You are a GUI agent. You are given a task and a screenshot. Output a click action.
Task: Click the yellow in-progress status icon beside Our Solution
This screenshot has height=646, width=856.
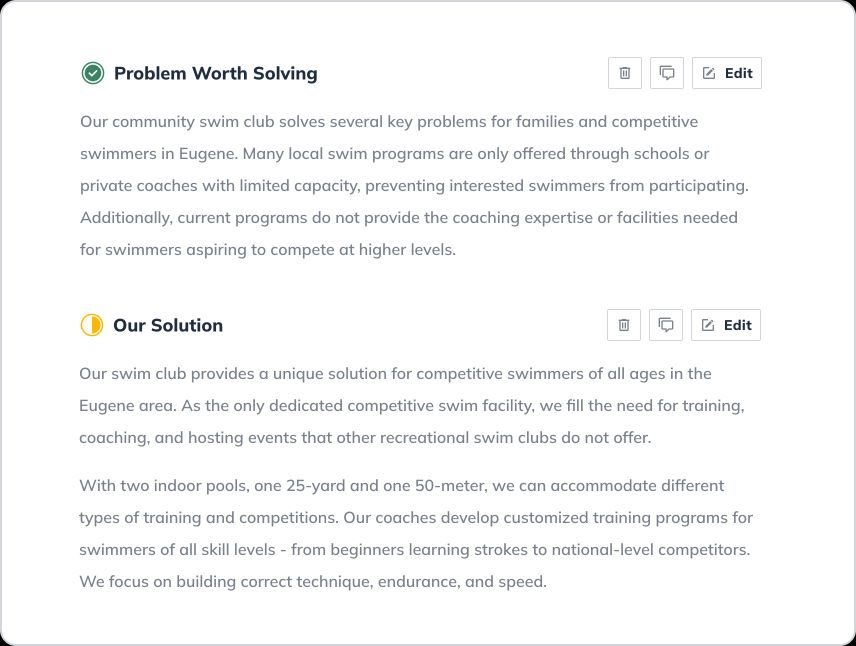pyautogui.click(x=93, y=325)
